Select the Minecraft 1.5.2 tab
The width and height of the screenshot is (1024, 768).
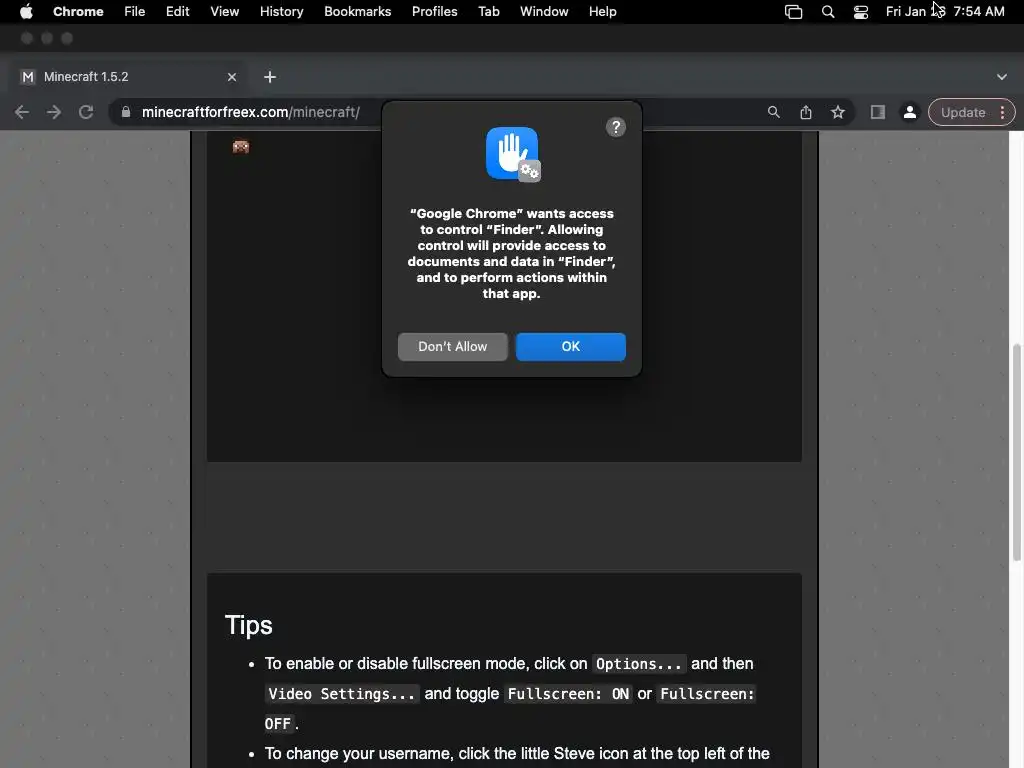click(127, 77)
